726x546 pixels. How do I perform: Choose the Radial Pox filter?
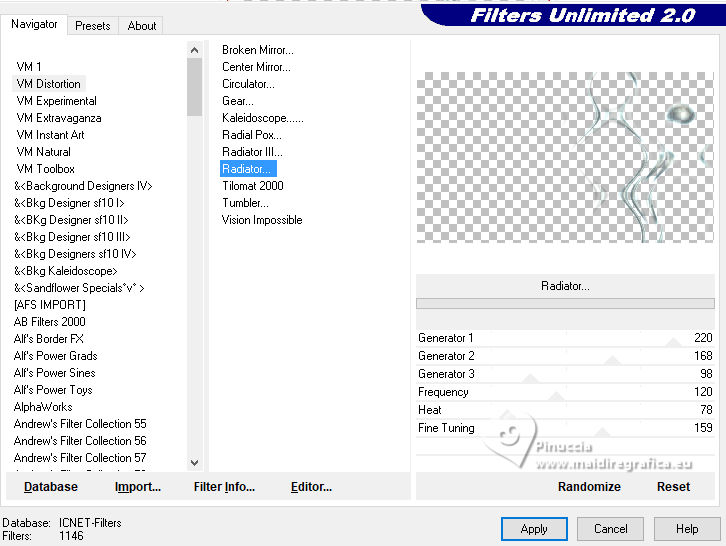(251, 135)
